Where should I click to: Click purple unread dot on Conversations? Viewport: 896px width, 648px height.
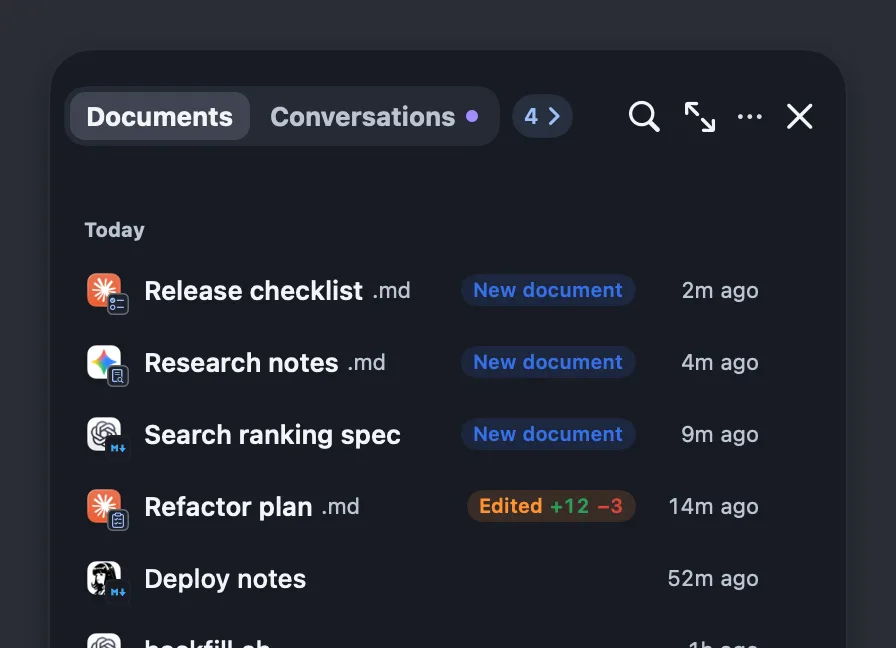[472, 117]
